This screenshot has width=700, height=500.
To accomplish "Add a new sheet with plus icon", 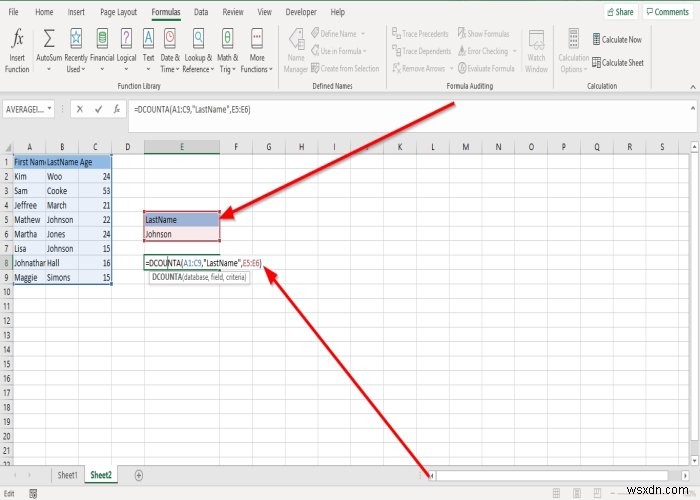I will click(138, 475).
